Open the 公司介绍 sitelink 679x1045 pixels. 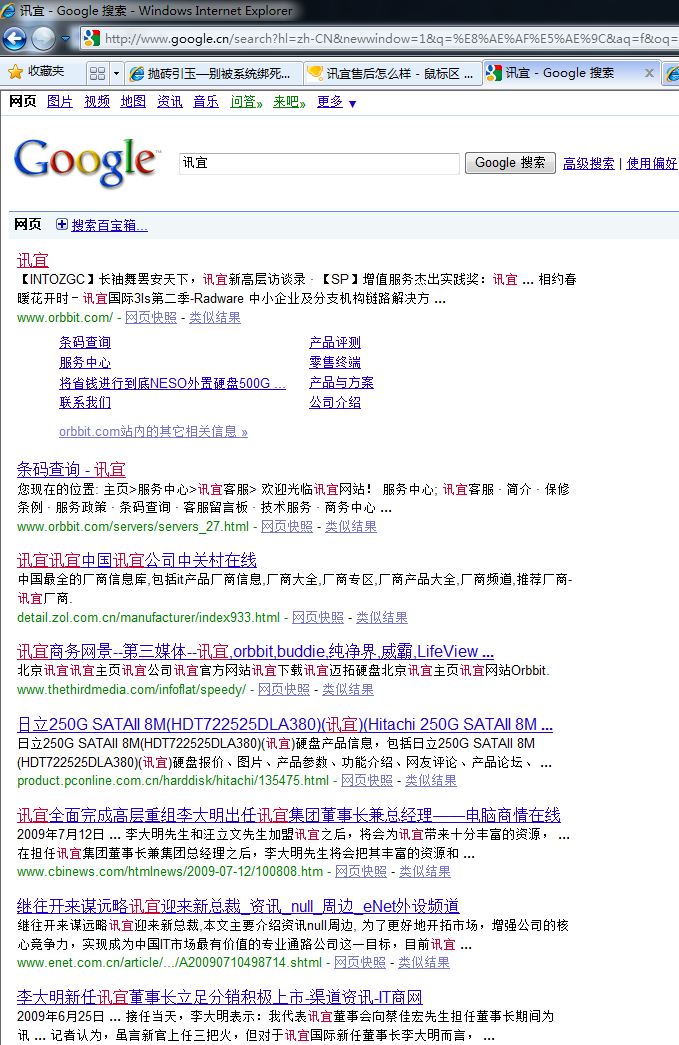(x=335, y=403)
